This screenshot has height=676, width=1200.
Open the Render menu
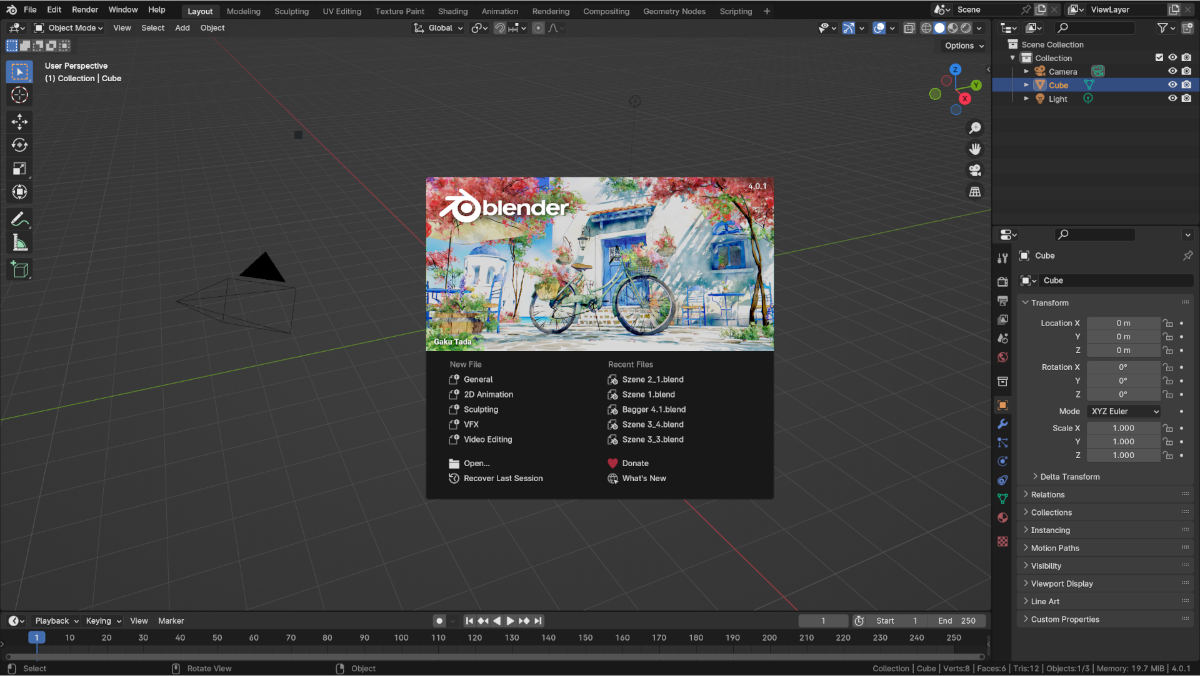coord(85,10)
